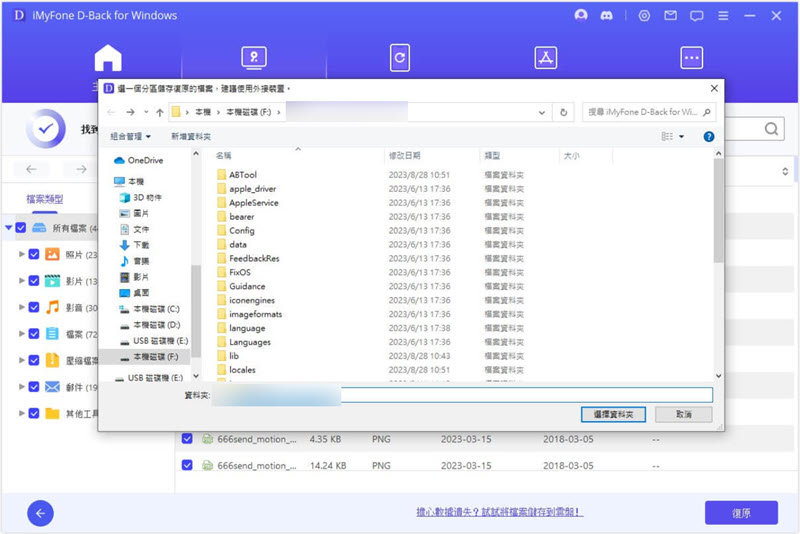Refresh the folder dialog address bar
This screenshot has width=800, height=534.
tap(563, 112)
